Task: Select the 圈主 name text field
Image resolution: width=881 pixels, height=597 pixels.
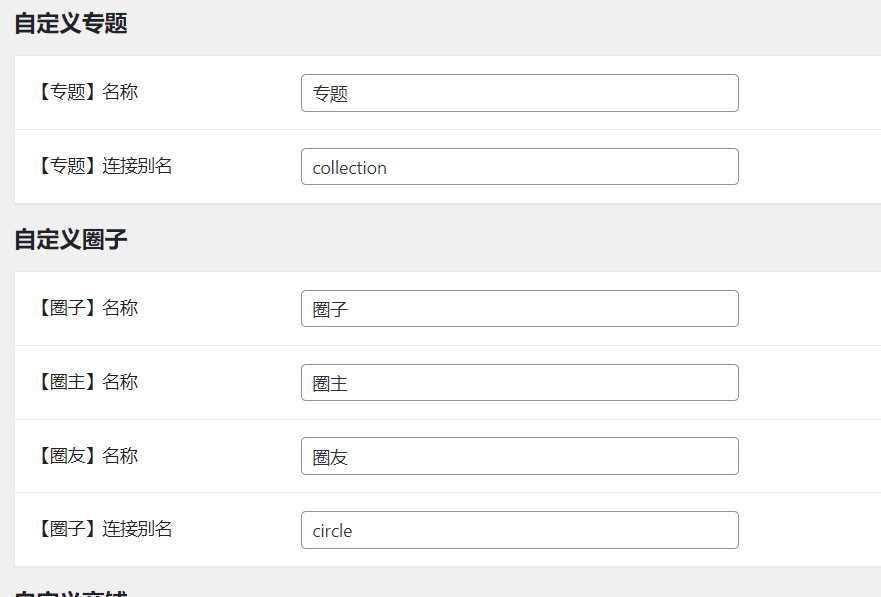Action: coord(520,382)
